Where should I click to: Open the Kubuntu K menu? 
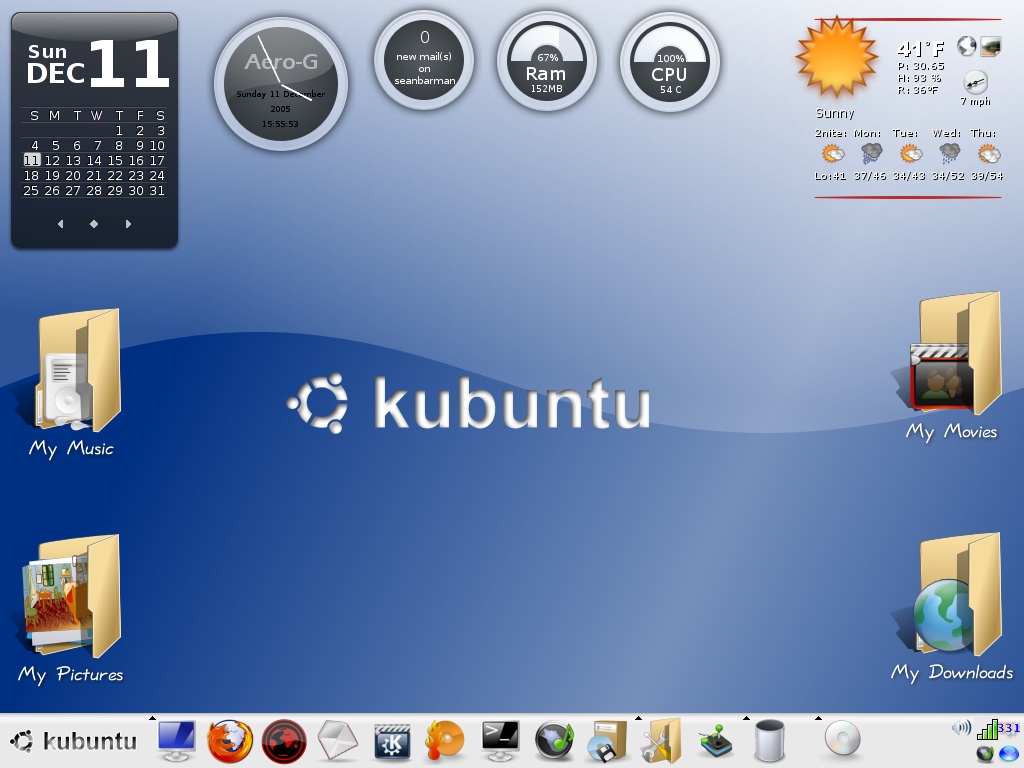click(x=73, y=741)
